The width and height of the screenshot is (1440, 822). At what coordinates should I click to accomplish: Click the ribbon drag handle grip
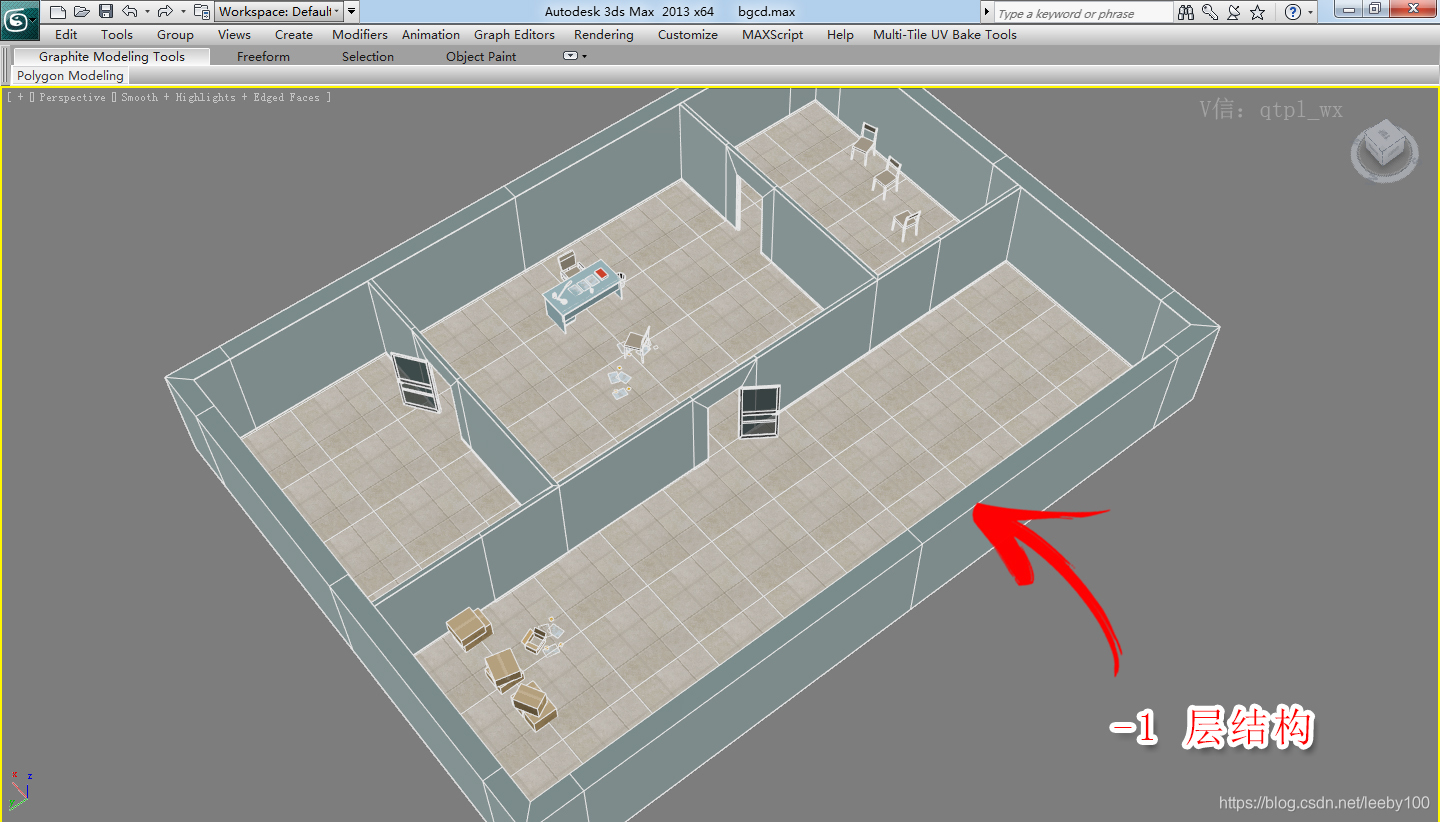point(6,66)
